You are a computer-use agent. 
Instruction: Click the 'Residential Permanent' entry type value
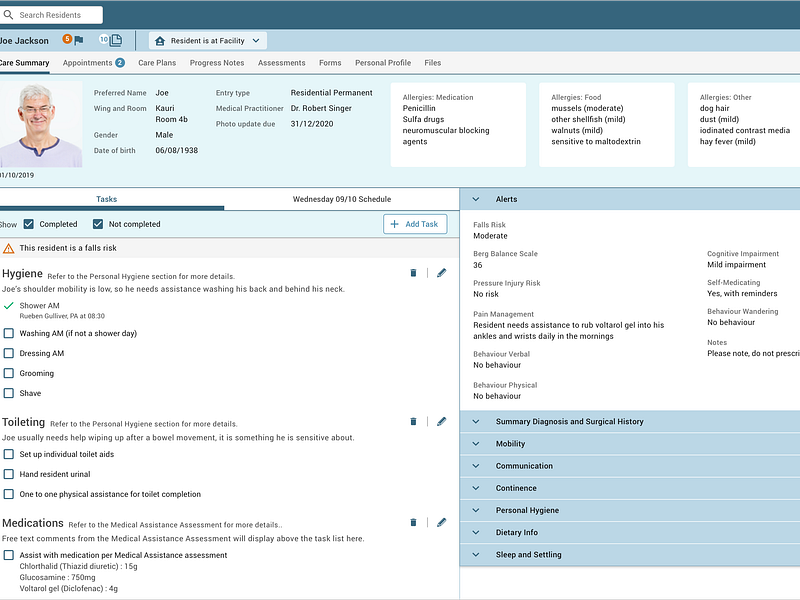tap(332, 93)
